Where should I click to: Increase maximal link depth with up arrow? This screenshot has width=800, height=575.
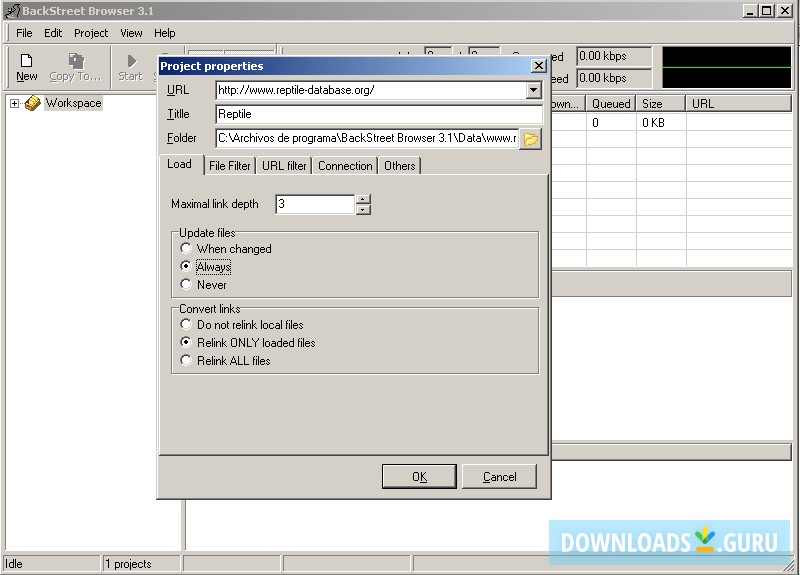click(x=363, y=199)
